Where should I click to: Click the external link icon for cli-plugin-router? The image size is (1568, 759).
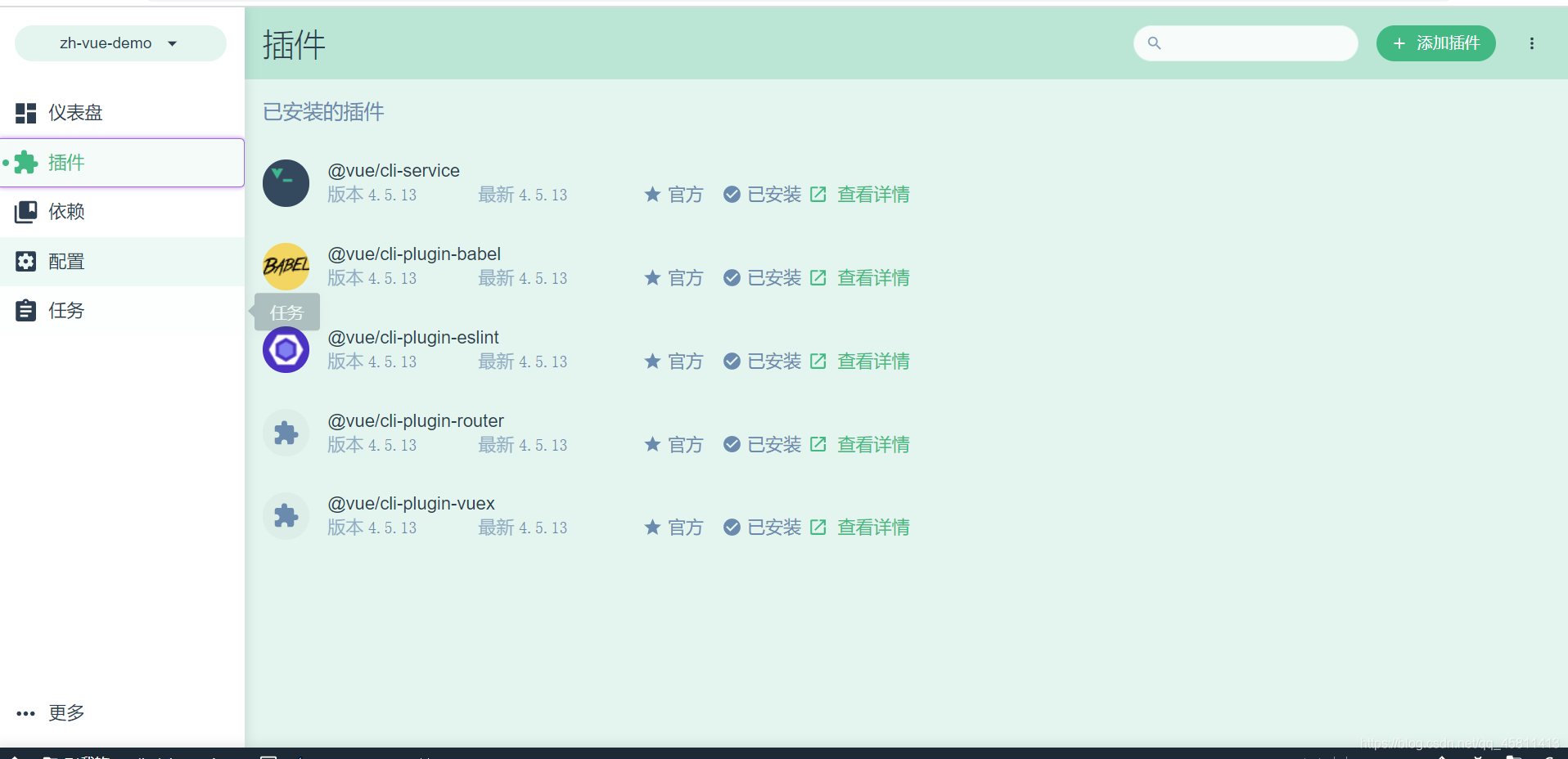(x=818, y=444)
